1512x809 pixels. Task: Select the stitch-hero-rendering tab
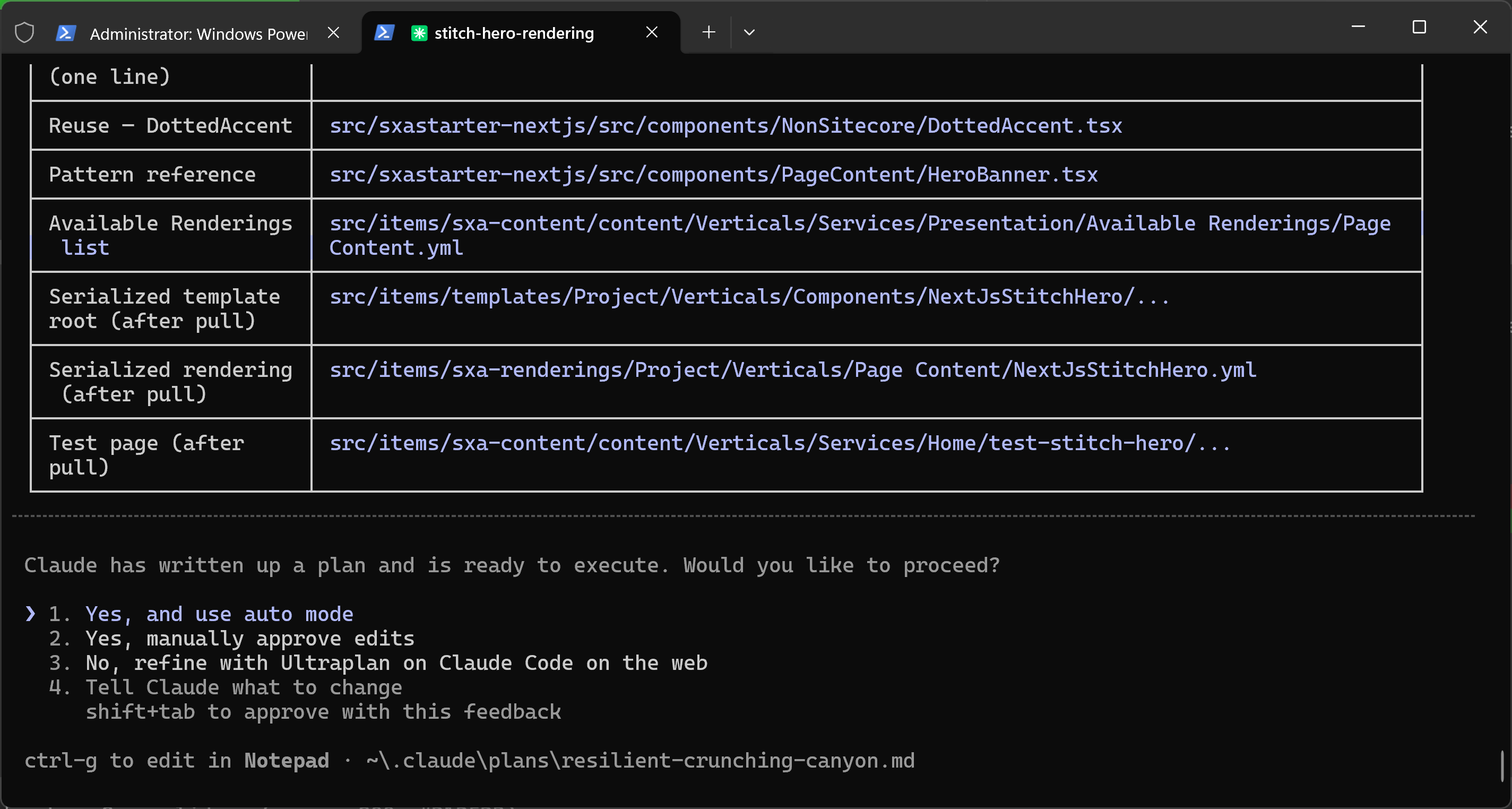(x=514, y=33)
